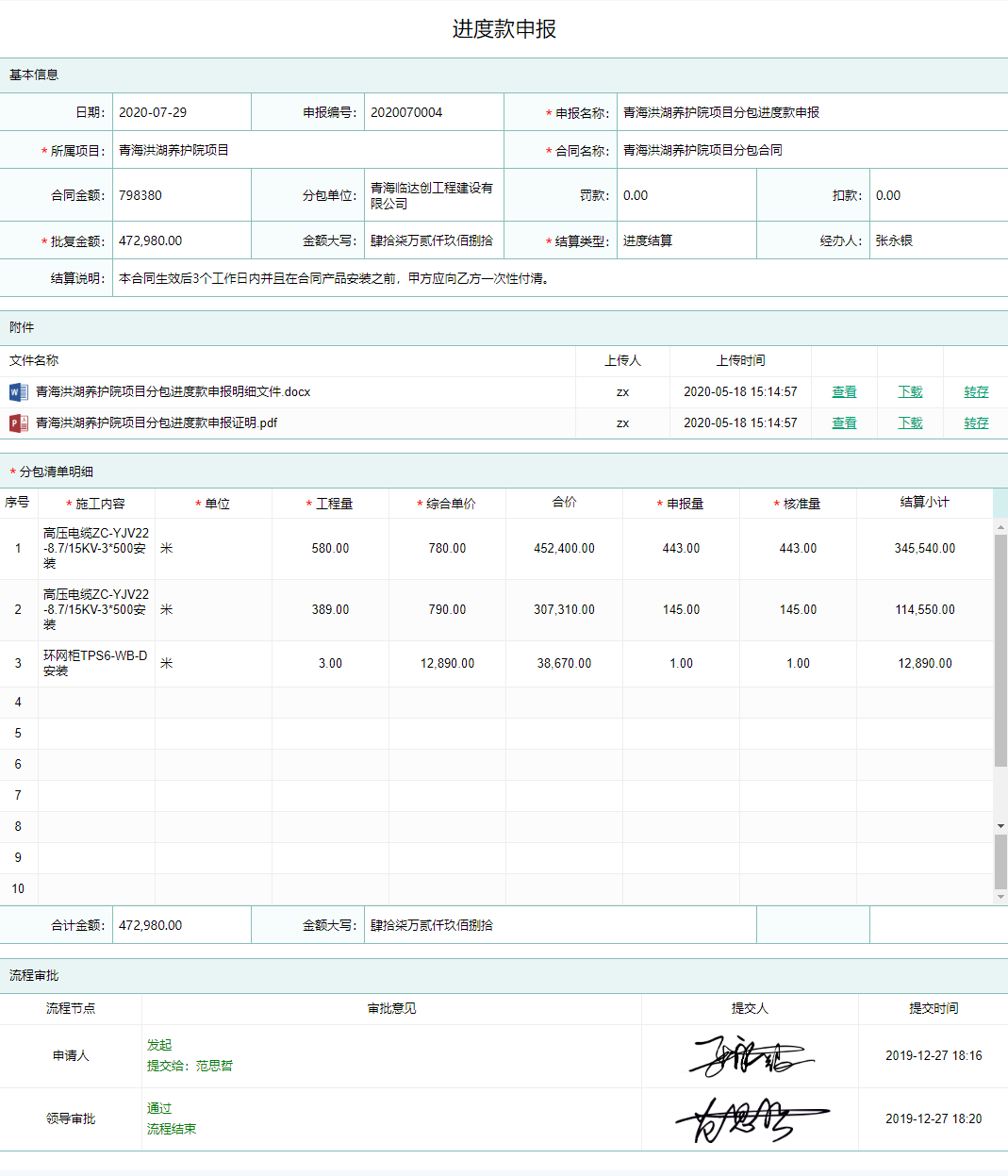Click 工程量 value 580.00
The width and height of the screenshot is (1008, 1176).
(330, 548)
